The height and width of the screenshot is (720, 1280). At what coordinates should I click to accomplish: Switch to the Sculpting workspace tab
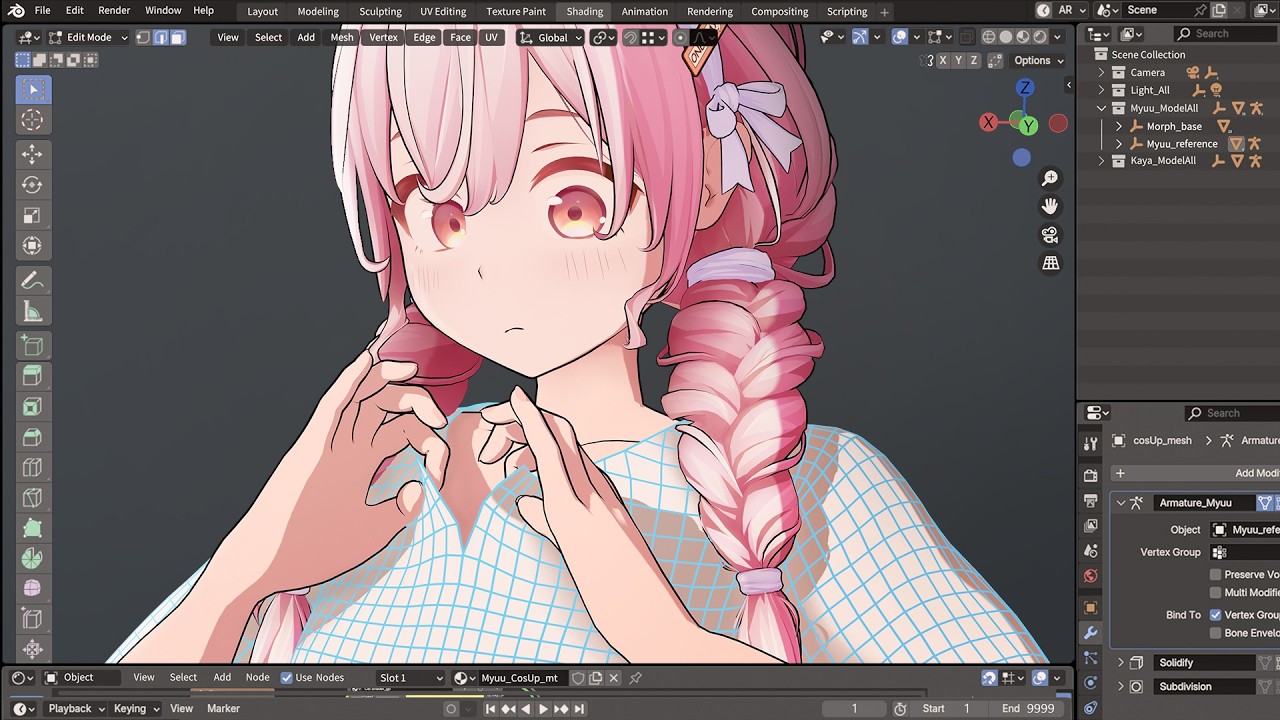click(380, 12)
